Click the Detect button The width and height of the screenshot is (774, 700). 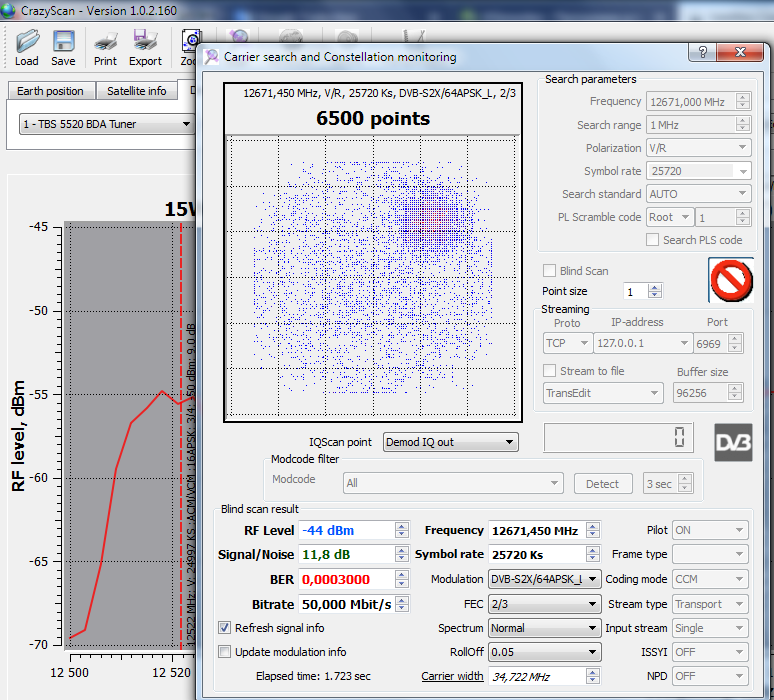tap(603, 483)
